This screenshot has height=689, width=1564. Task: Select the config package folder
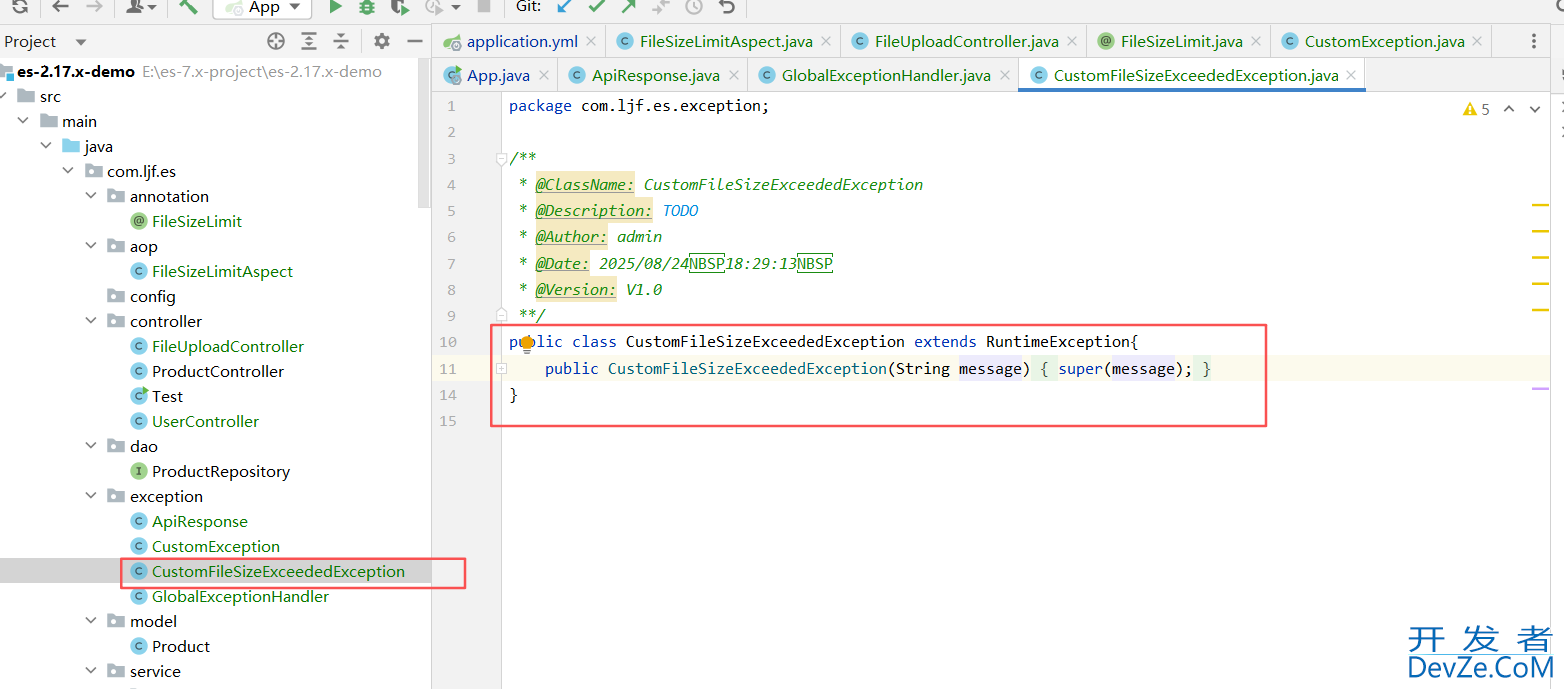[152, 296]
